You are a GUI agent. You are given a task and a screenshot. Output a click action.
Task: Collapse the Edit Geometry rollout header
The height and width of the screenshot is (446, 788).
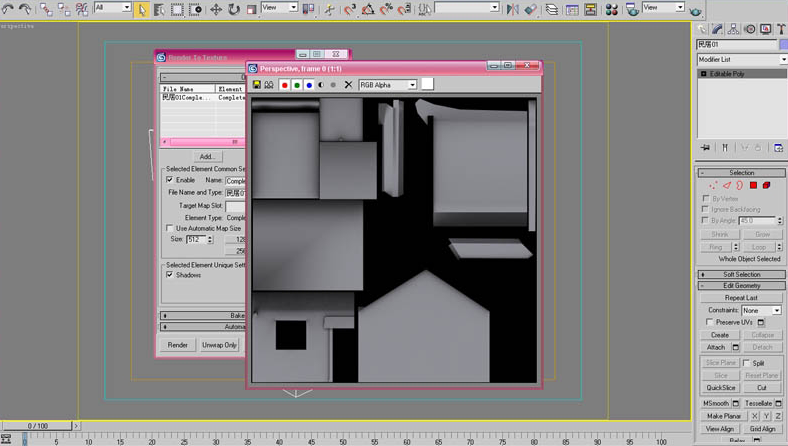(x=742, y=286)
